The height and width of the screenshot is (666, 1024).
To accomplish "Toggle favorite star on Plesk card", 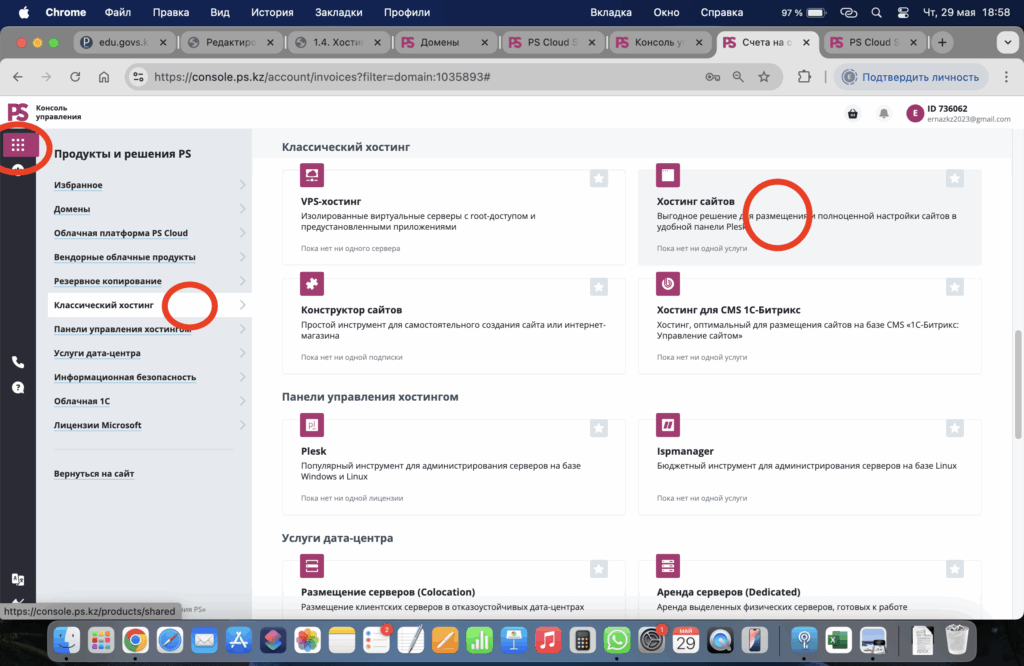I will (598, 428).
